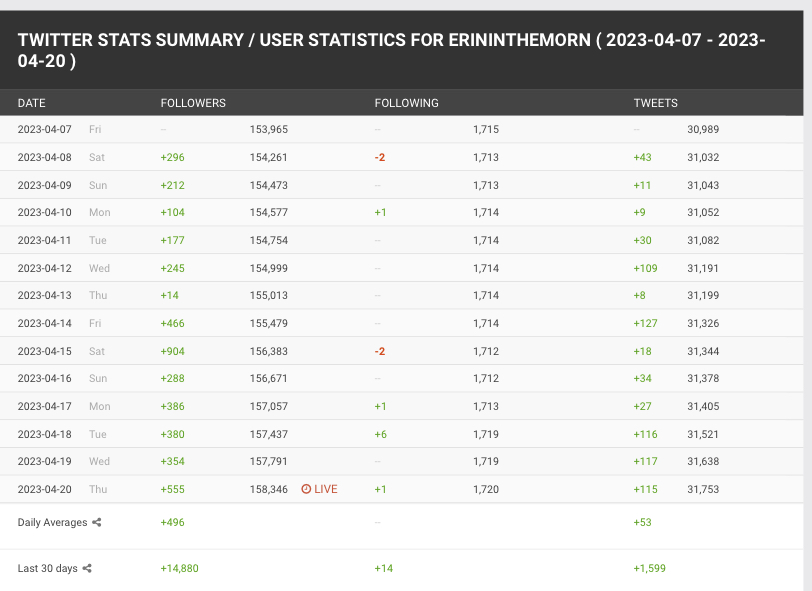Select the date 2023-04-11
The image size is (812, 591).
[x=45, y=240]
